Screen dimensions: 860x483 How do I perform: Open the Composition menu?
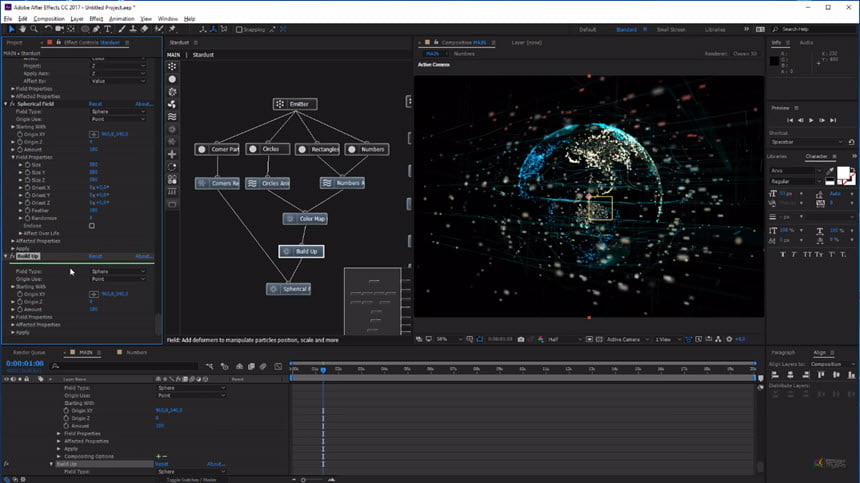tap(49, 19)
